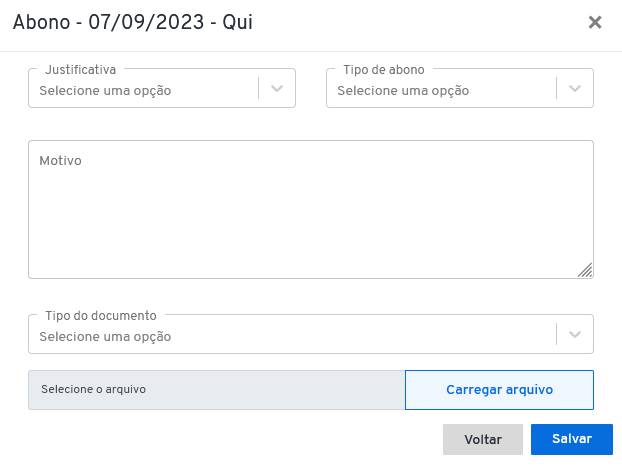Click the Tipo de abono field label
Image resolution: width=622 pixels, height=466 pixels.
(384, 70)
